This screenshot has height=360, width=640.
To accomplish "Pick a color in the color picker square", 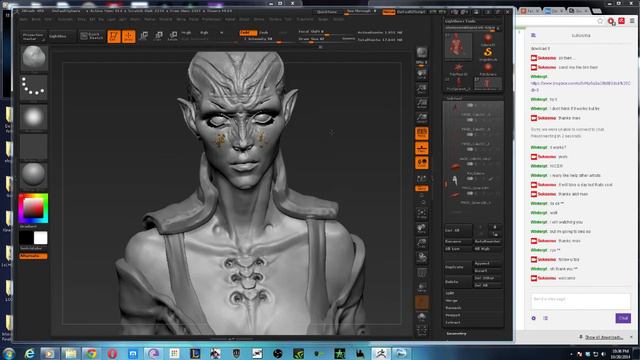I will [x=33, y=209].
